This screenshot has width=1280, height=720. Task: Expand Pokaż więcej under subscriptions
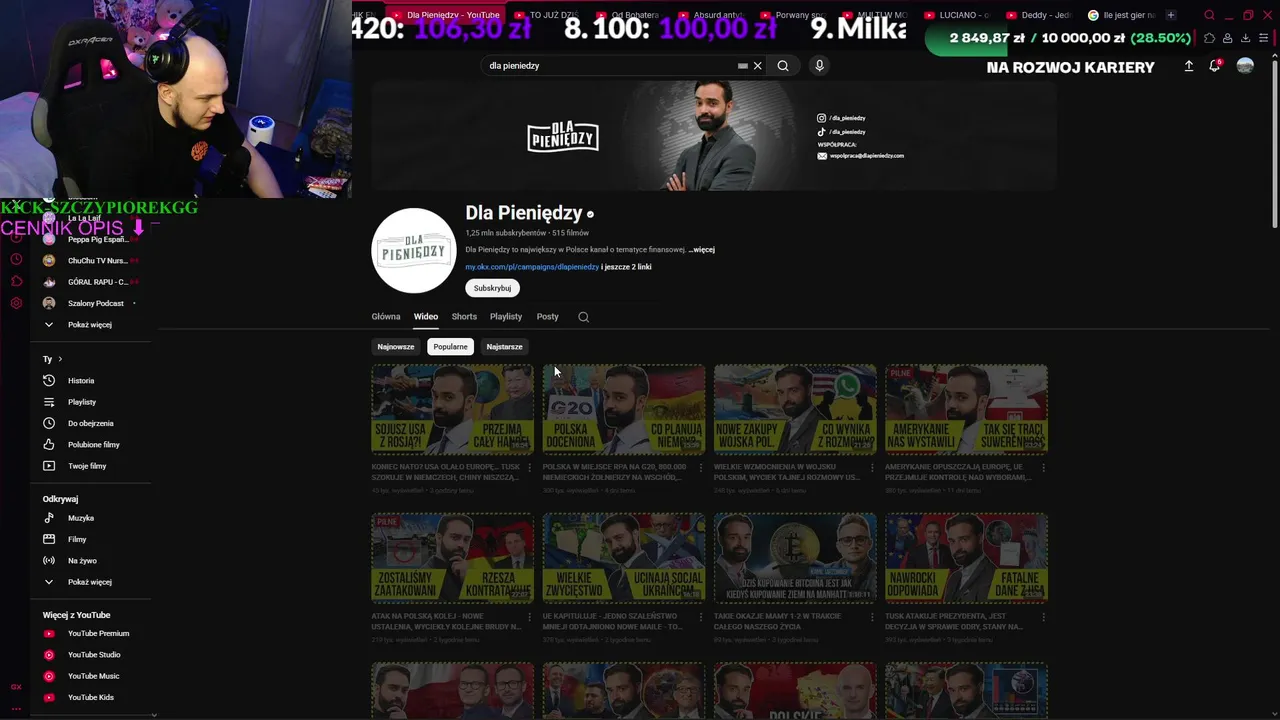tap(89, 325)
